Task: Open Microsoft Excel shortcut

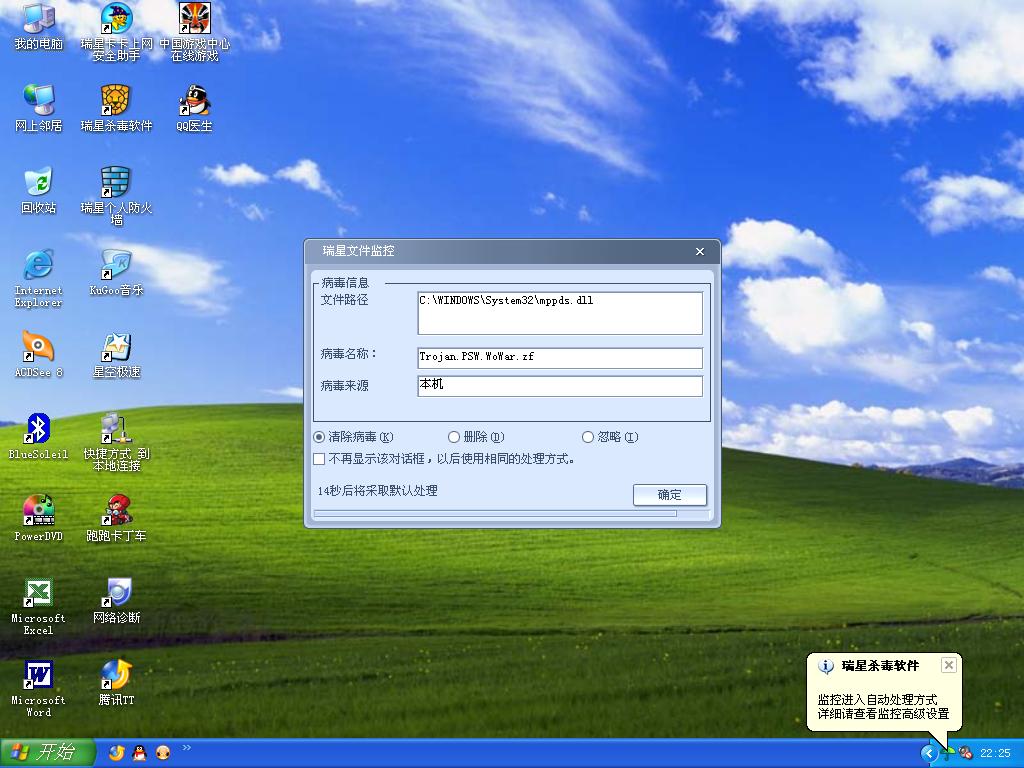Action: point(38,606)
